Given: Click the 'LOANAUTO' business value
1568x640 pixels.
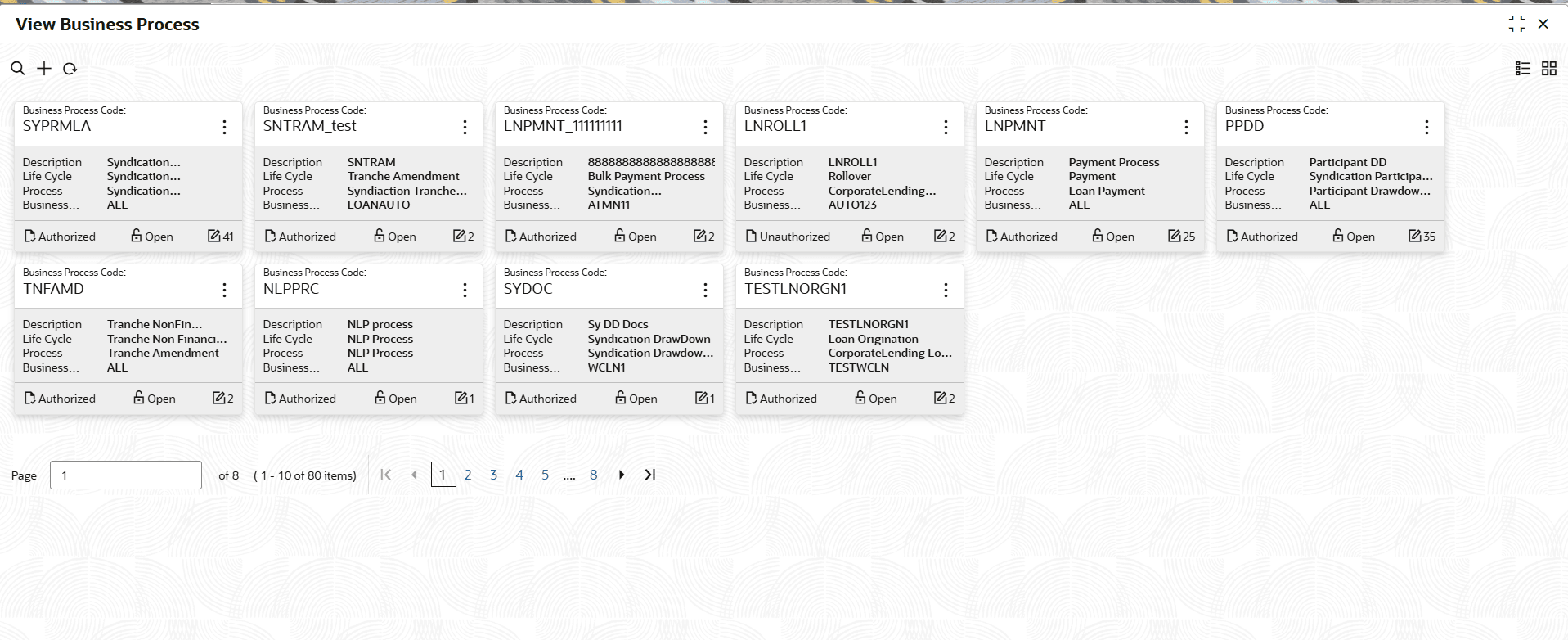Looking at the screenshot, I should 379,205.
